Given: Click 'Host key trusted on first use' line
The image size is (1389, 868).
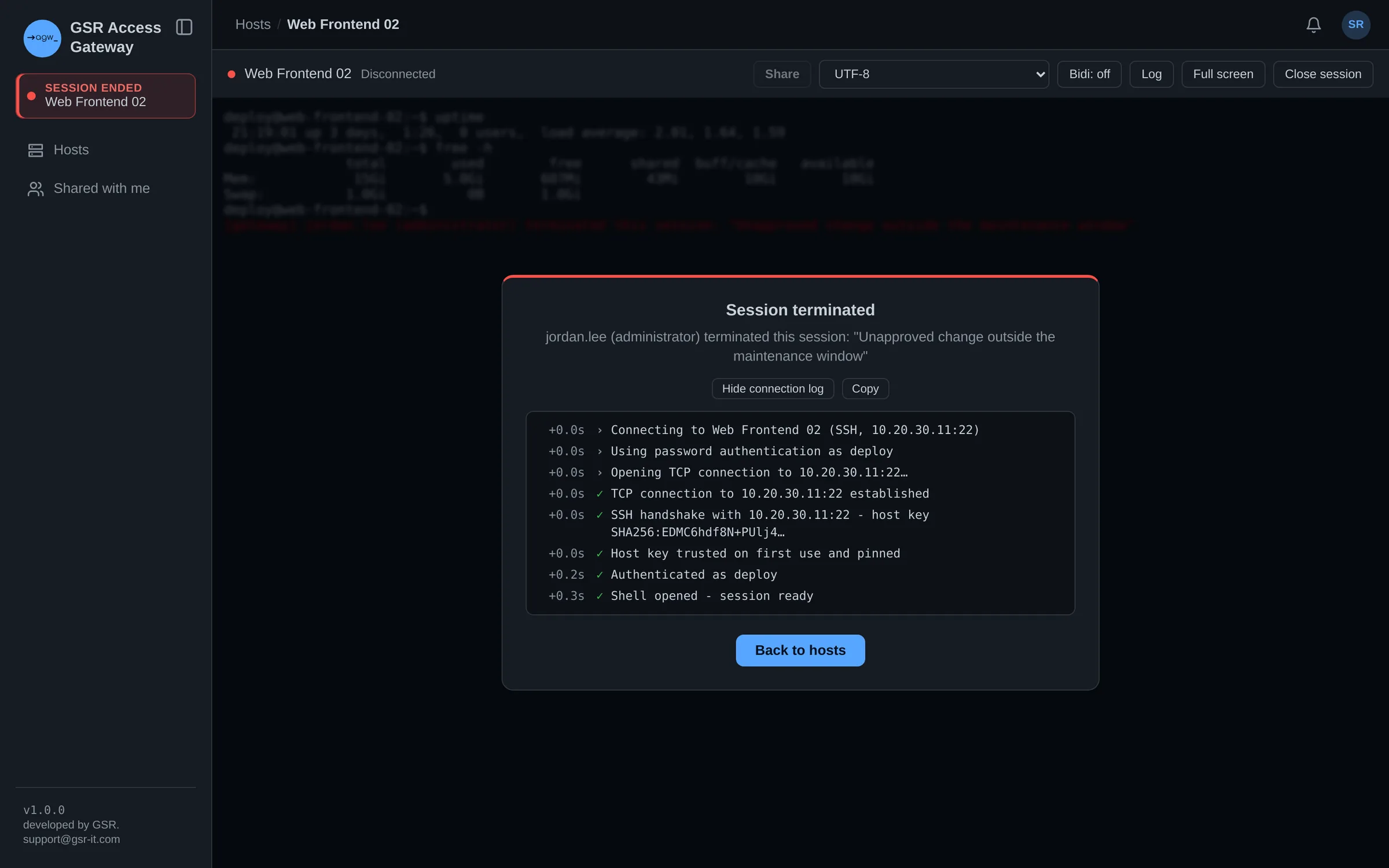Looking at the screenshot, I should [x=755, y=554].
